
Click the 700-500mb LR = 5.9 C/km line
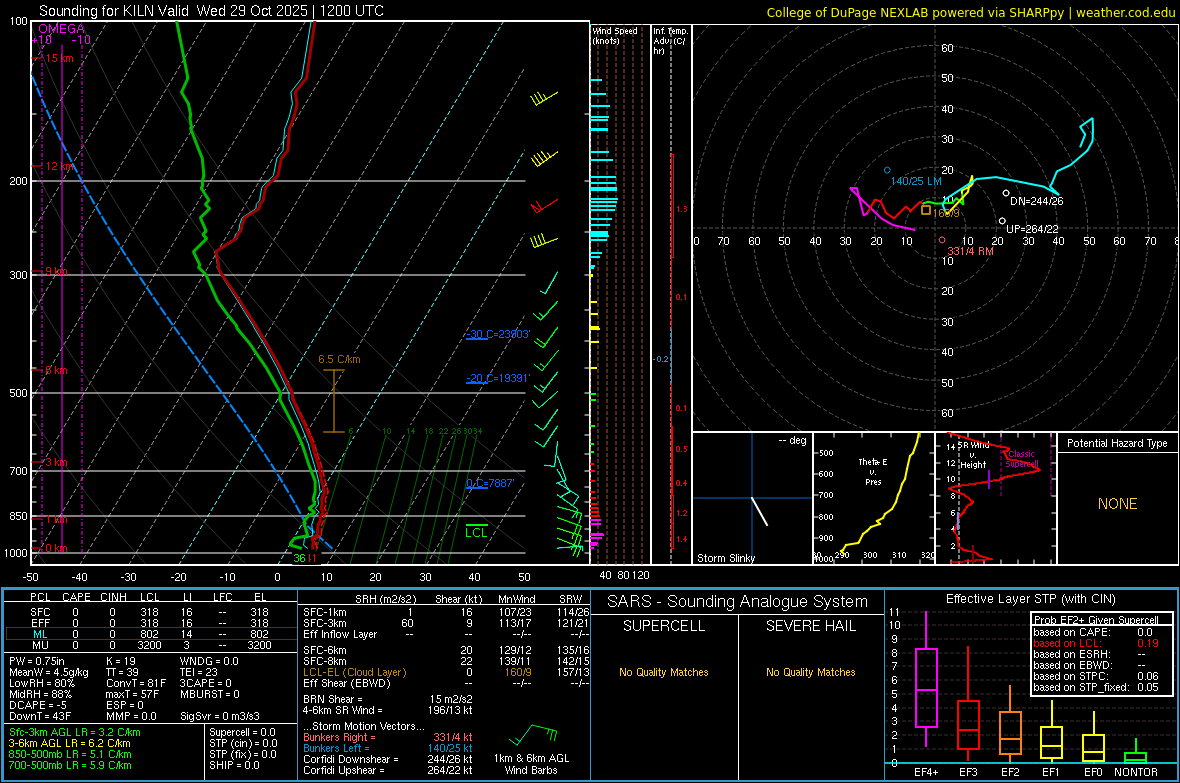(70, 765)
